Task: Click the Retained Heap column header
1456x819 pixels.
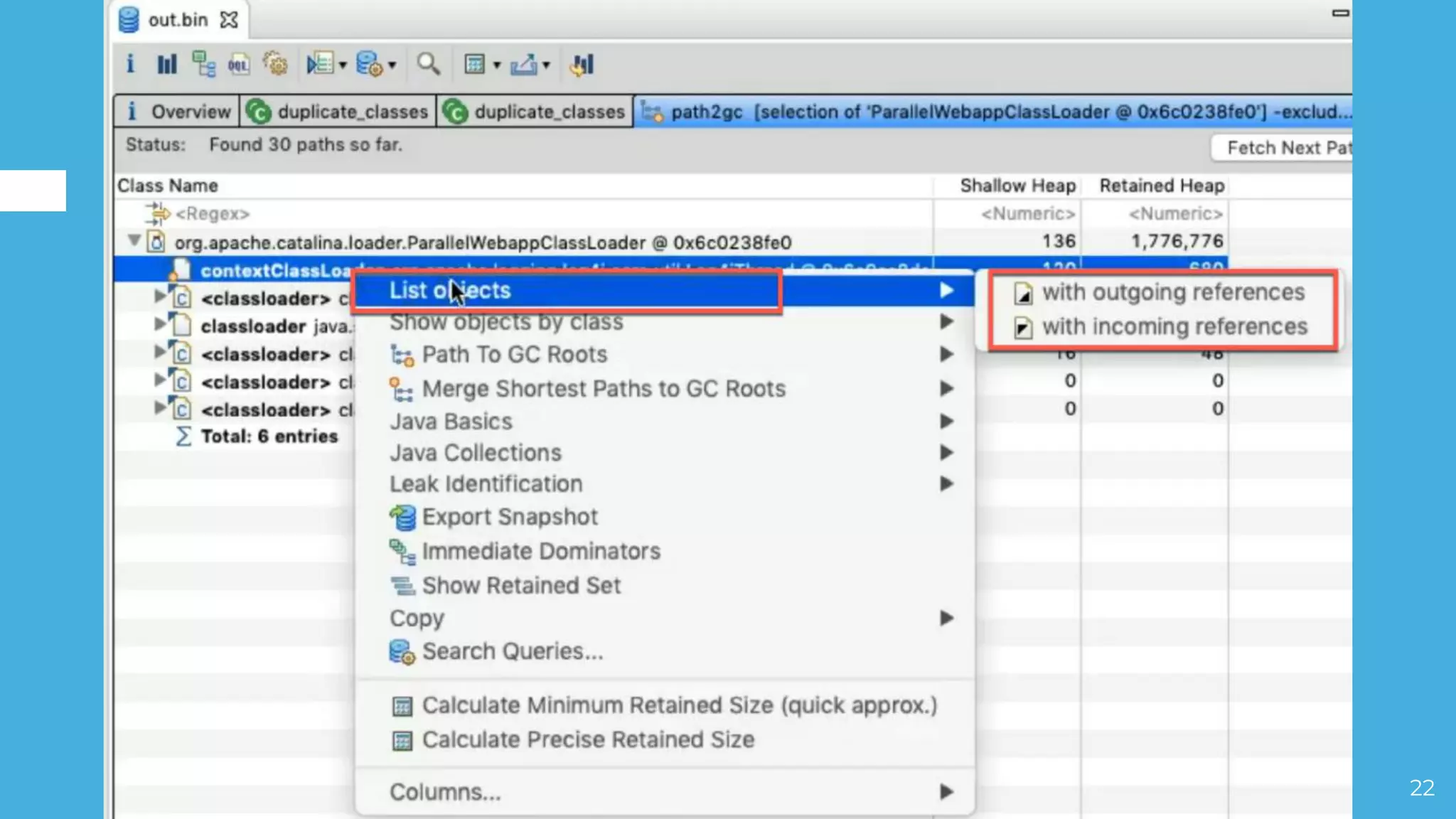Action: point(1161,186)
